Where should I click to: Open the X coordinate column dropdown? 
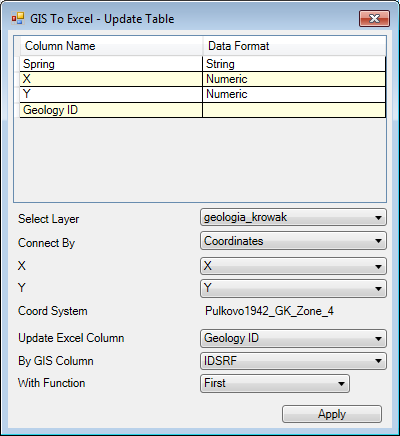tap(293, 266)
